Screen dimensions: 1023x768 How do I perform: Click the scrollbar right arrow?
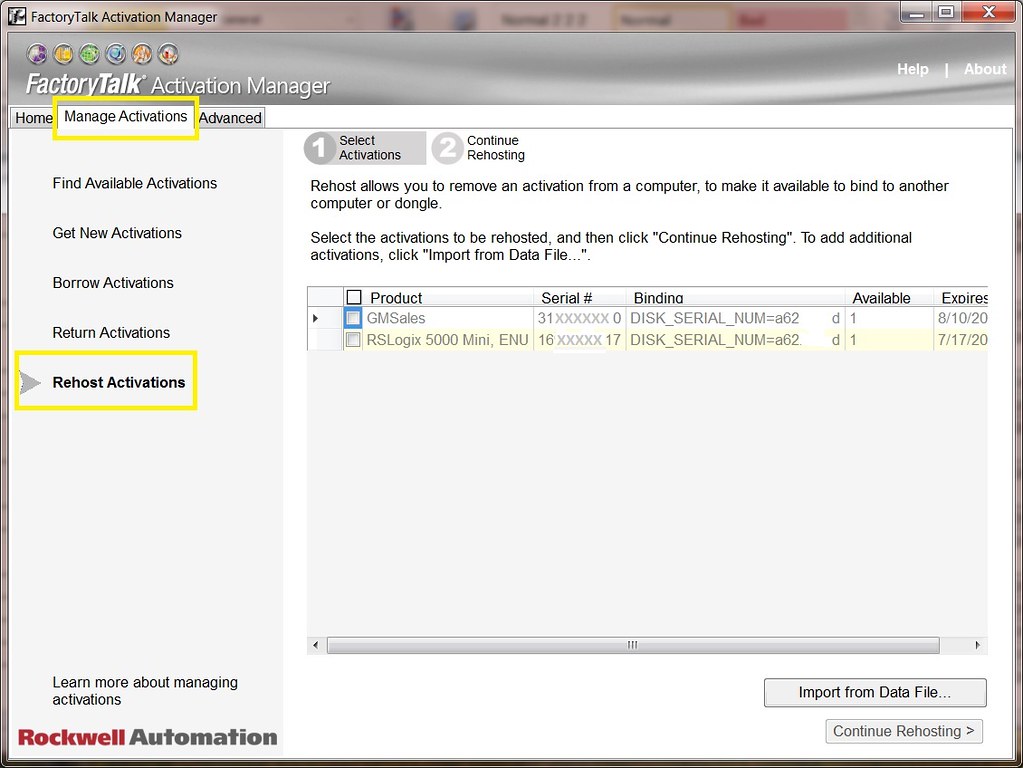tap(977, 645)
